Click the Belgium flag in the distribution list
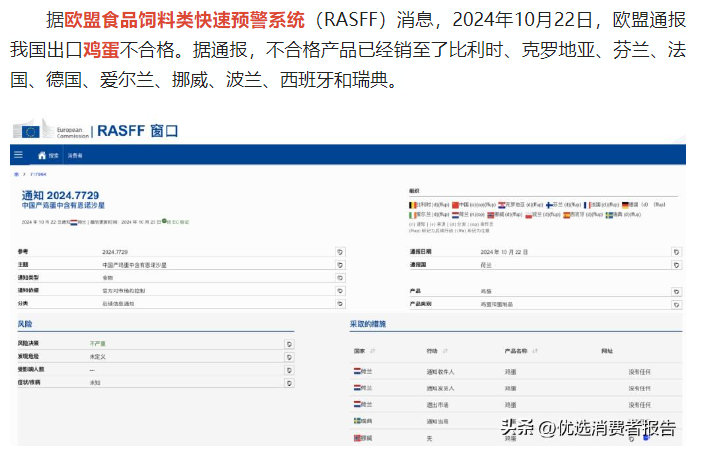Image resolution: width=716 pixels, height=459 pixels. (413, 205)
